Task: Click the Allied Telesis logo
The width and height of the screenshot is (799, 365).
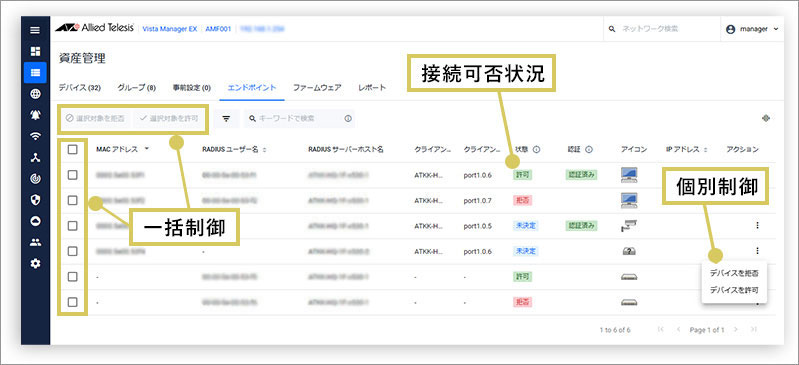Action: click(x=95, y=29)
